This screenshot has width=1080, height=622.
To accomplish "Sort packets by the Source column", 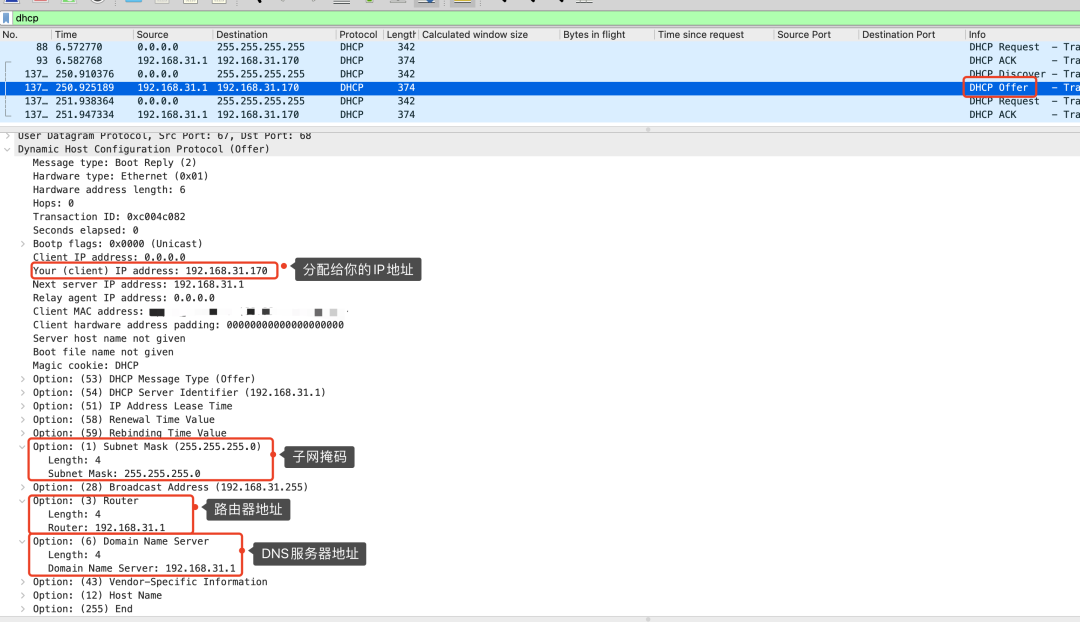I will (x=173, y=34).
